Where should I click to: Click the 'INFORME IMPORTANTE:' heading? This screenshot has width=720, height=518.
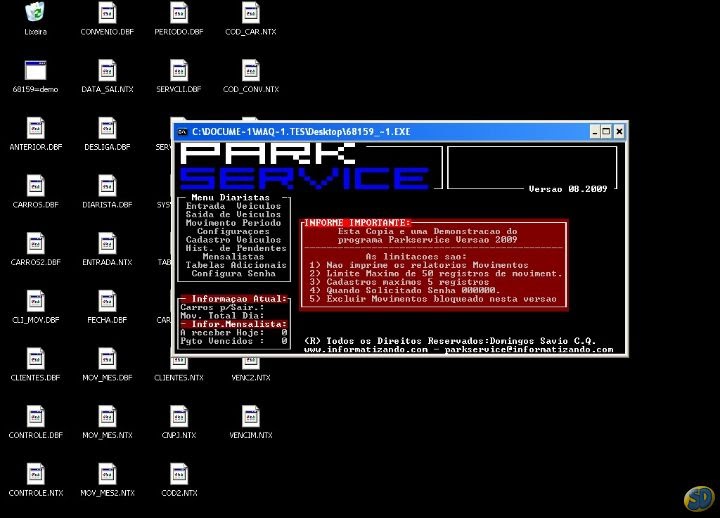(357, 223)
